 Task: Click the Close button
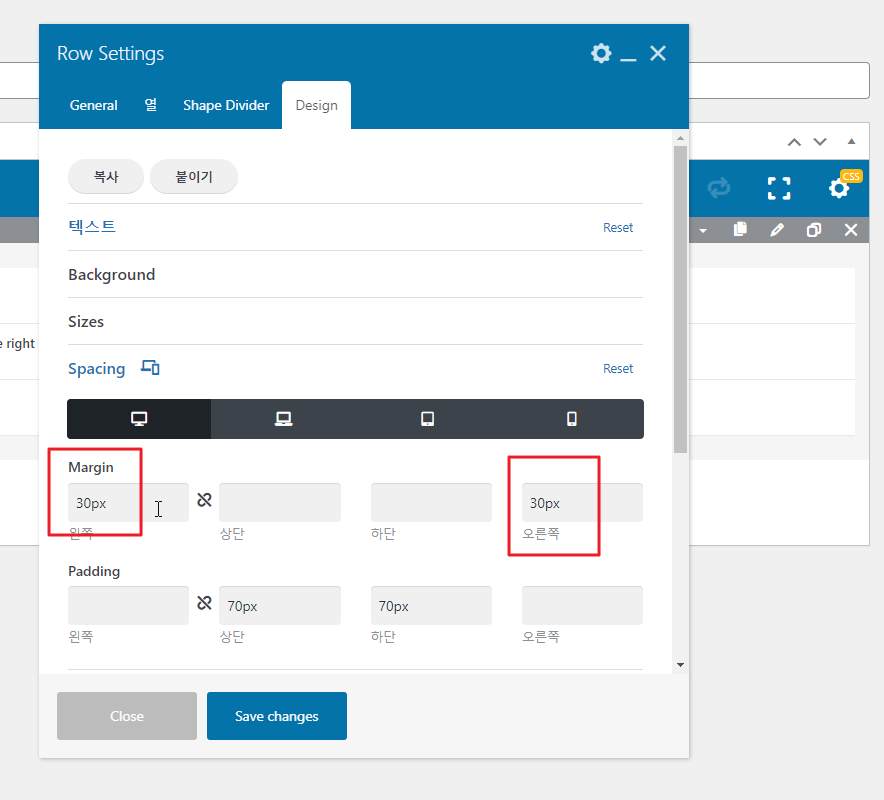coord(127,716)
